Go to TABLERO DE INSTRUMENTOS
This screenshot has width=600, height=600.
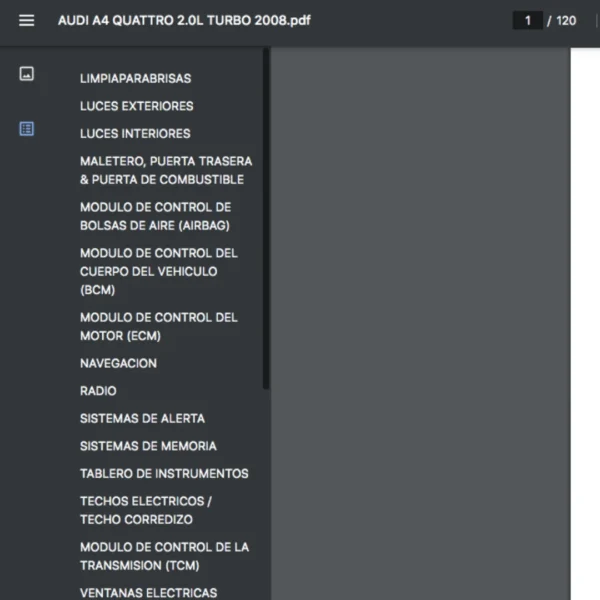pos(164,473)
